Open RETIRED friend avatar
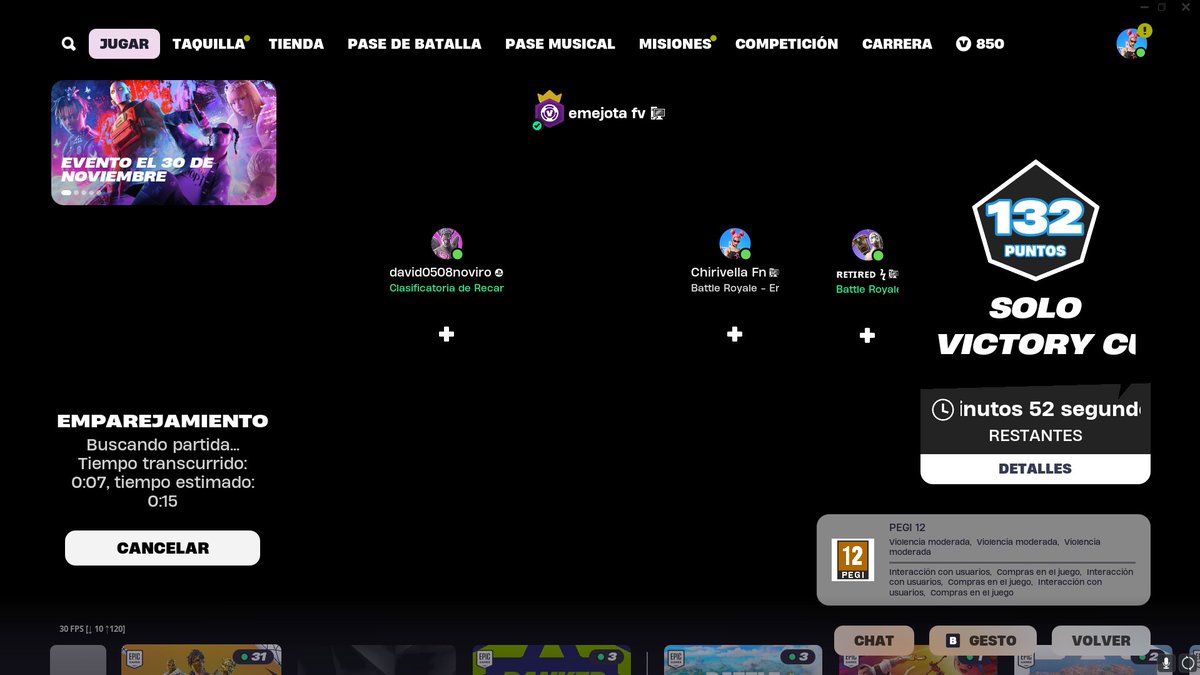The width and height of the screenshot is (1200, 675). [867, 245]
